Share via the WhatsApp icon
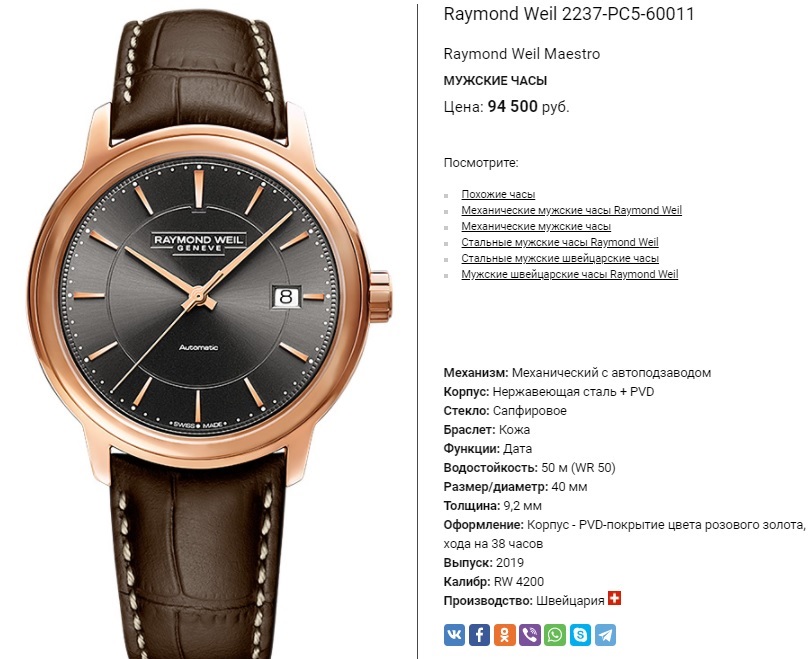The width and height of the screenshot is (808, 659). 555,635
